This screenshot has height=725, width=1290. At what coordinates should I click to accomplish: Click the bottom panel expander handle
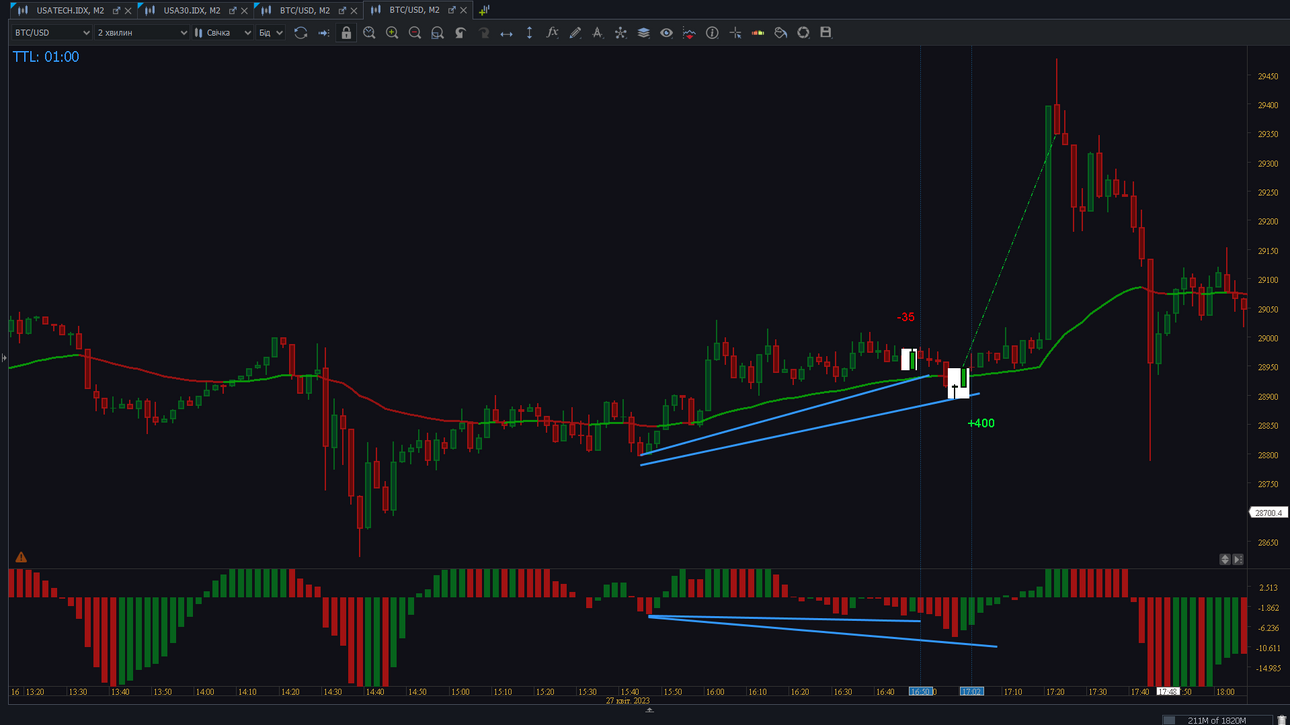(x=649, y=710)
